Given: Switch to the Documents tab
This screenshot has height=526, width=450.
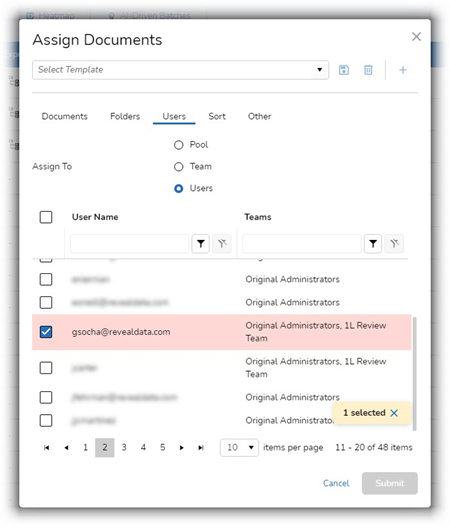Looking at the screenshot, I should 64,116.
